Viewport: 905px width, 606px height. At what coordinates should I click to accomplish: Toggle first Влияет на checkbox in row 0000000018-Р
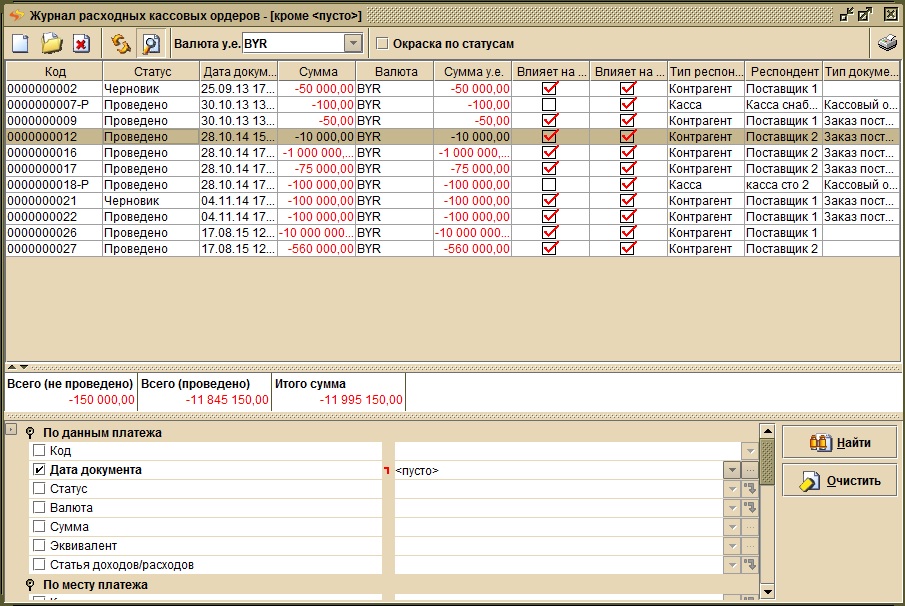[549, 185]
